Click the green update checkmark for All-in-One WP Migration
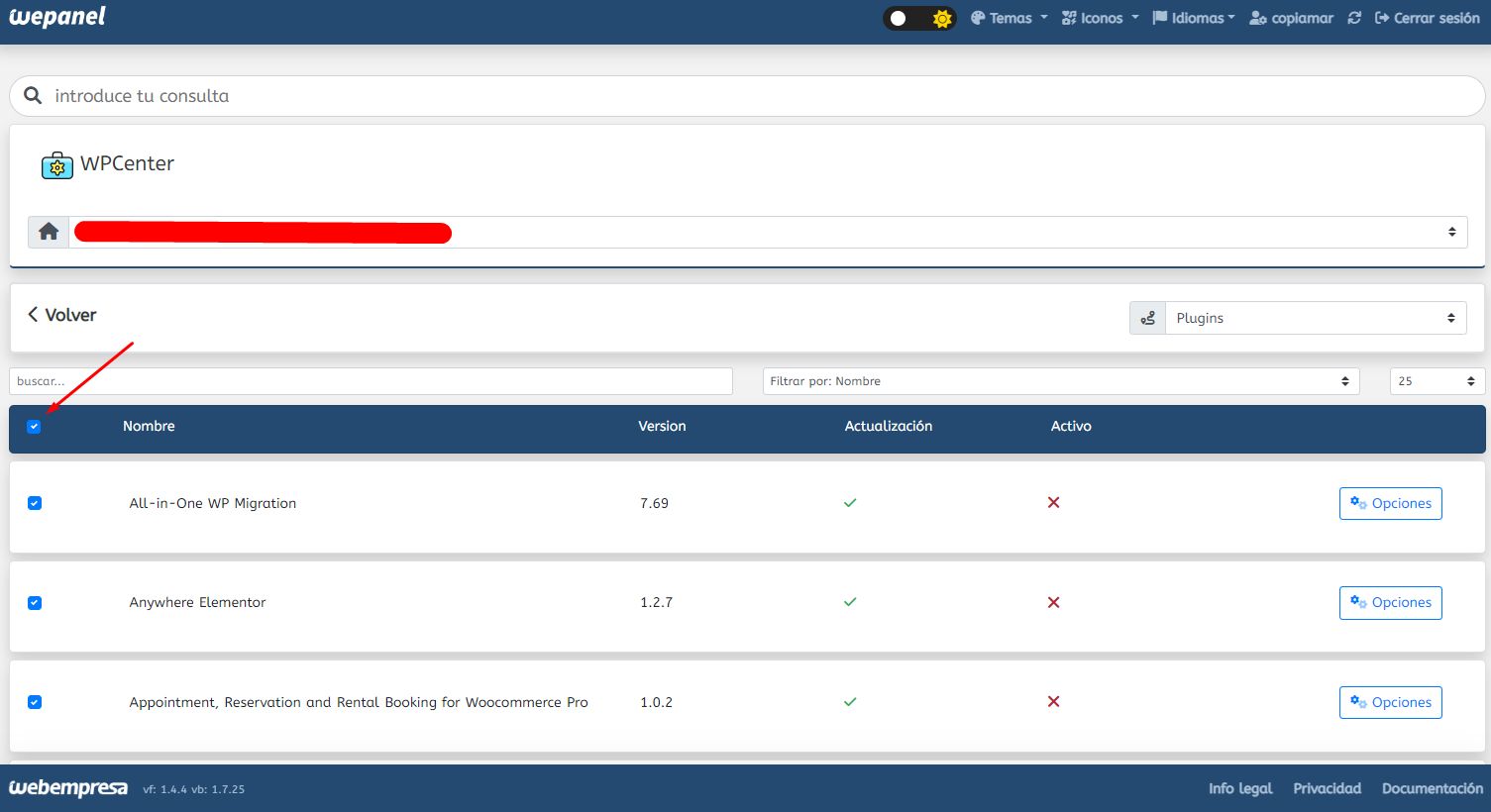The image size is (1491, 812). pos(850,503)
